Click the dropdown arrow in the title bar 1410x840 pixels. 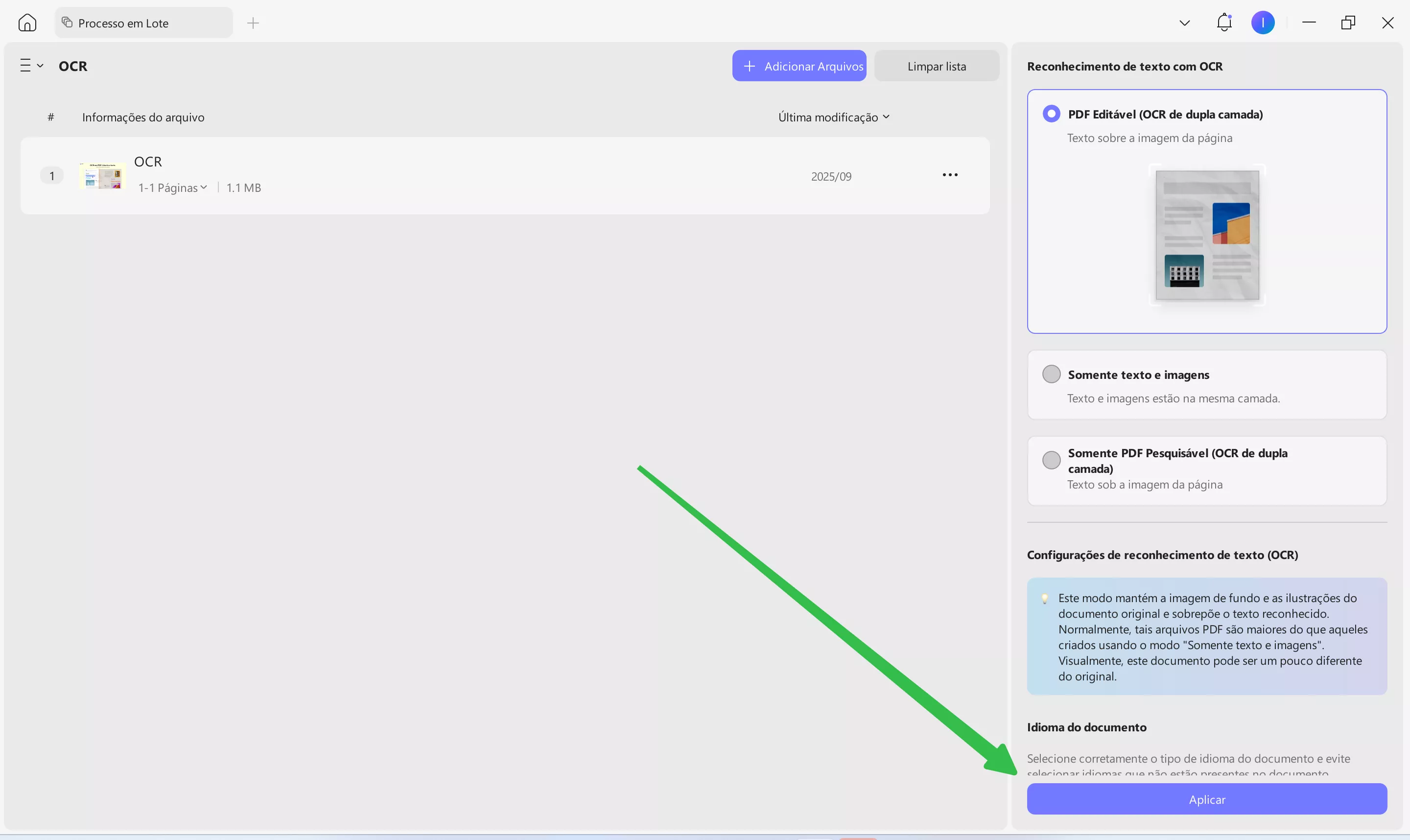tap(1184, 23)
